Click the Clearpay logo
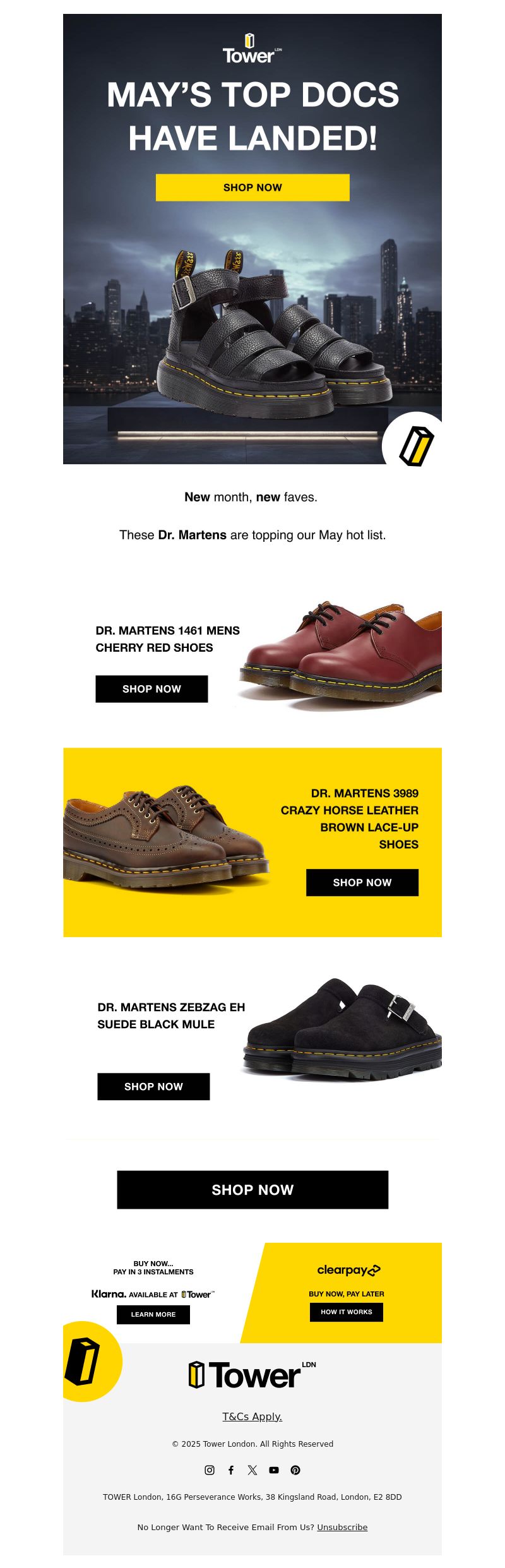Image resolution: width=505 pixels, height=1568 pixels. point(348,1270)
